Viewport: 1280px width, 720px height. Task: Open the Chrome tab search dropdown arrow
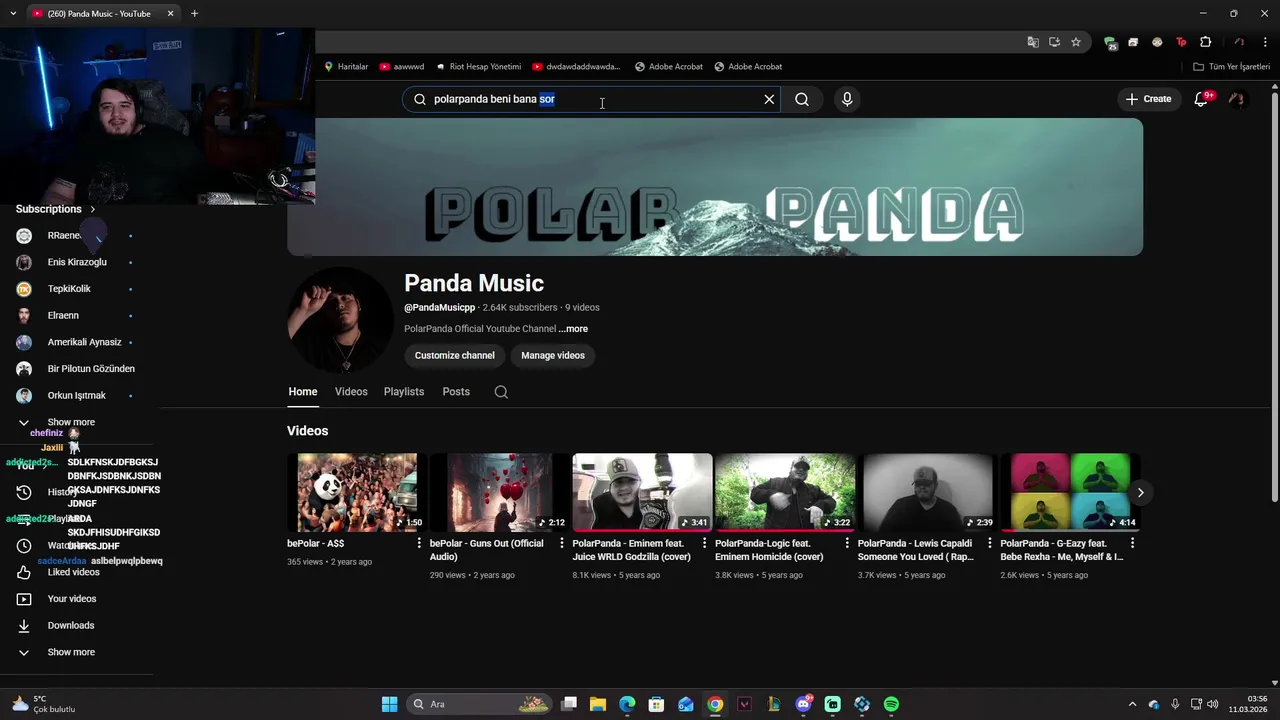tap(13, 13)
